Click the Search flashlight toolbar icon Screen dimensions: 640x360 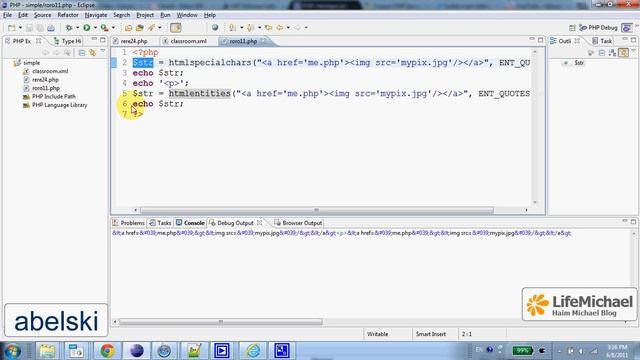click(x=151, y=28)
